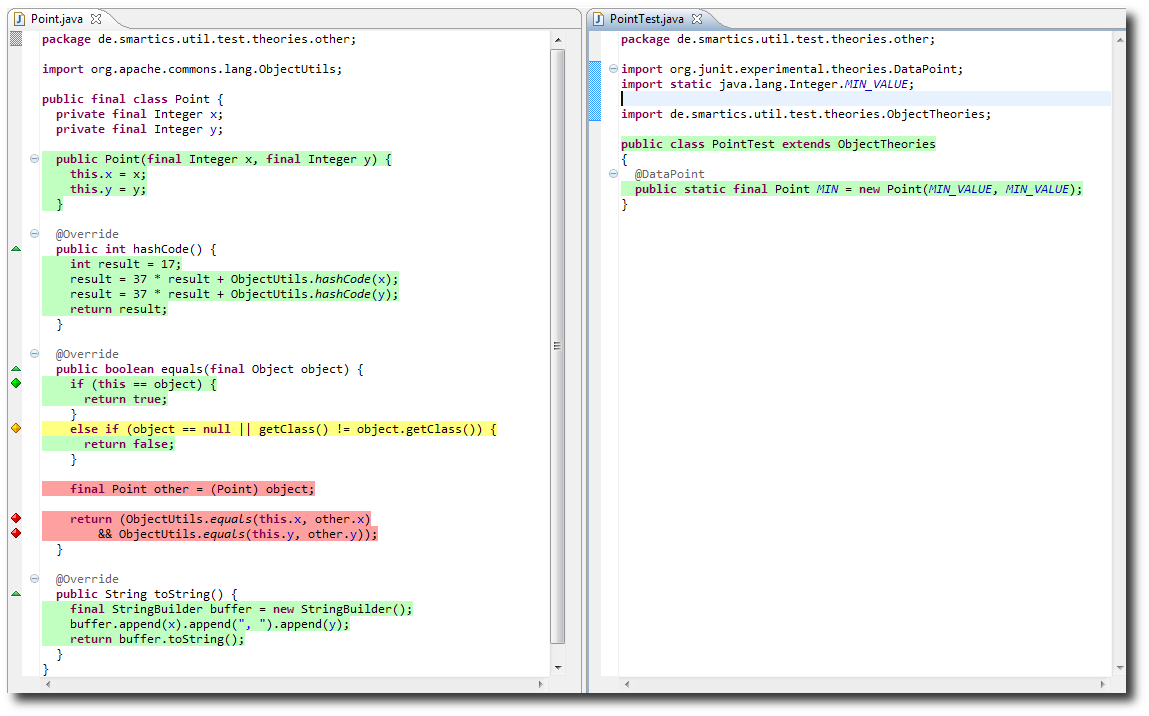Viewport: 1149px width, 716px height.
Task: Click red diamond marker beside "&& ObjectUtils.equals" line
Action: [x=16, y=533]
